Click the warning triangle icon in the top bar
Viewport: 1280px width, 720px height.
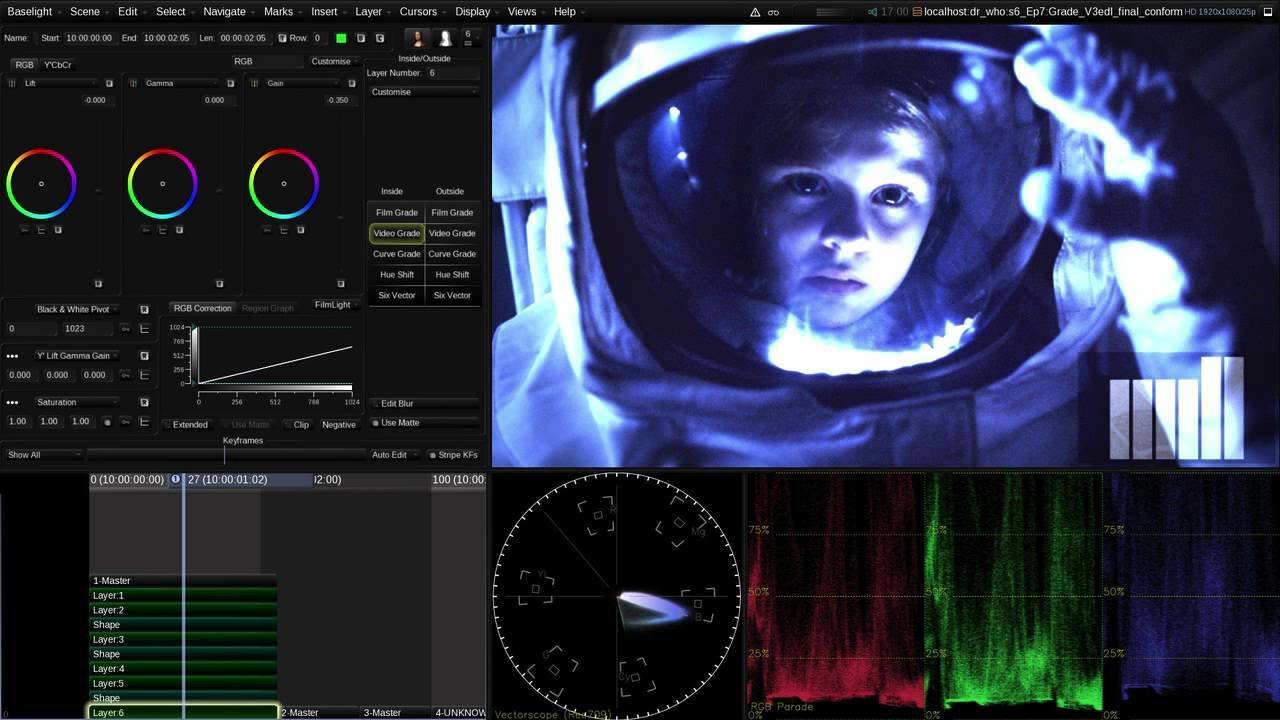tap(755, 12)
